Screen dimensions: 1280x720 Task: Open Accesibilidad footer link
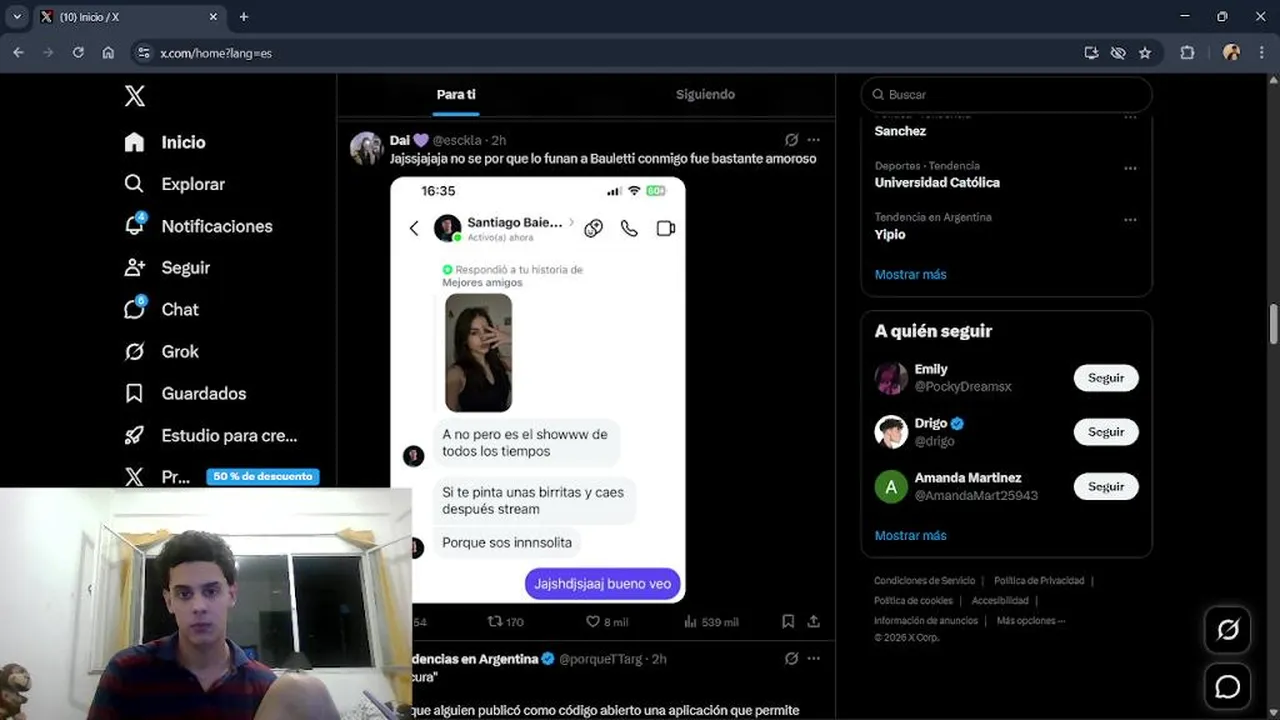tap(1000, 601)
